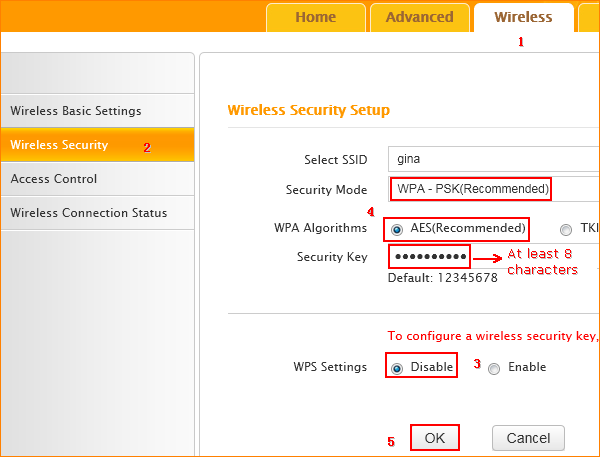Go to the Access Control page
This screenshot has width=600, height=457.
54,179
